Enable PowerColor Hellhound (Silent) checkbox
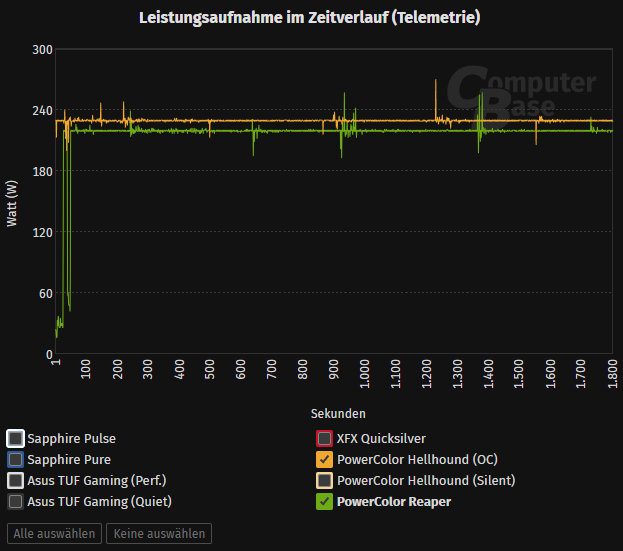623x551 pixels. point(324,481)
